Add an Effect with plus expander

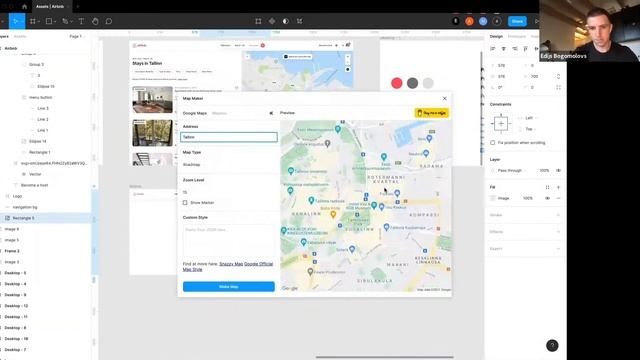point(558,232)
